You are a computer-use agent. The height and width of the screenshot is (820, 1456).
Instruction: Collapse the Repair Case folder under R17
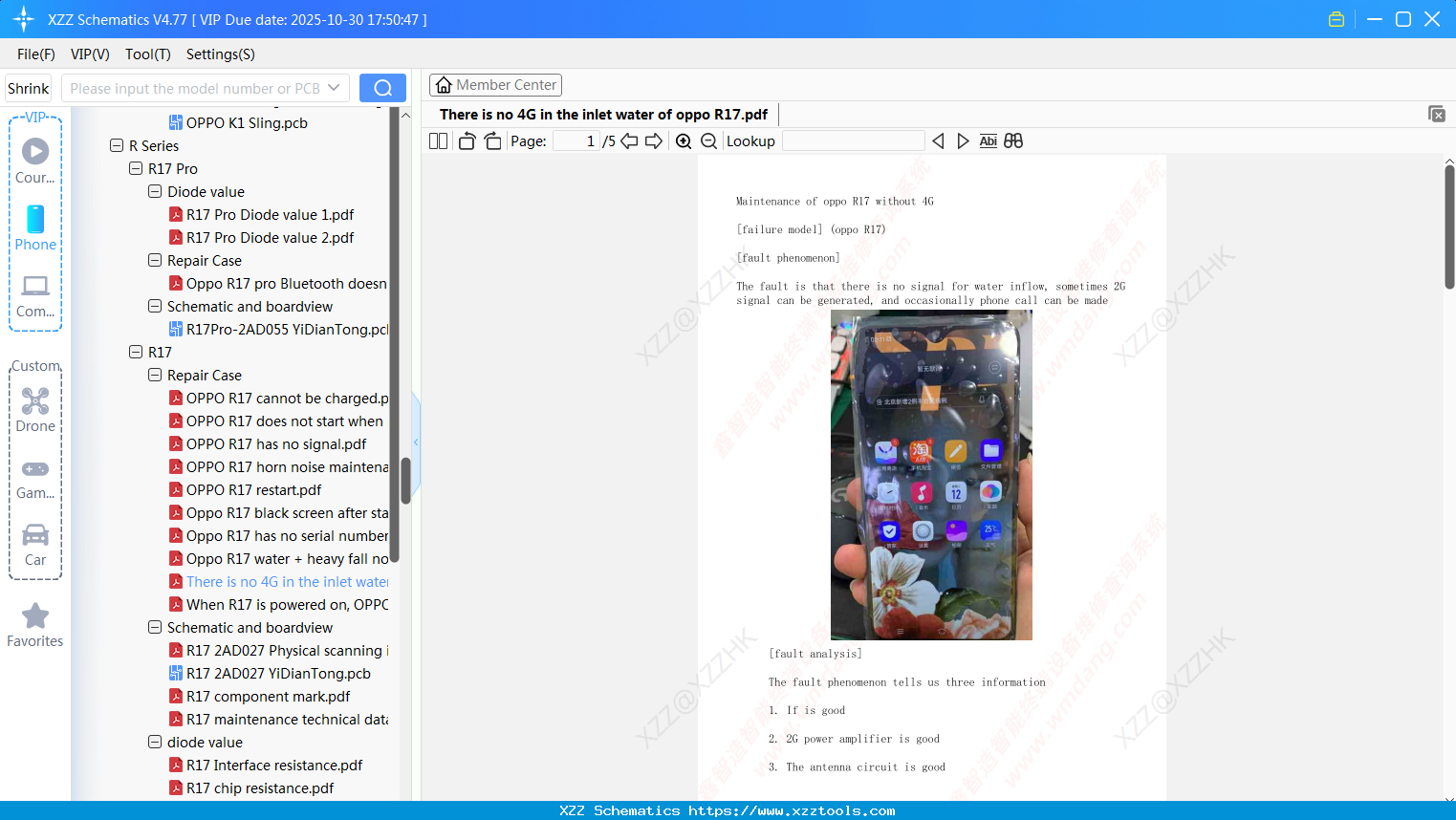point(154,375)
